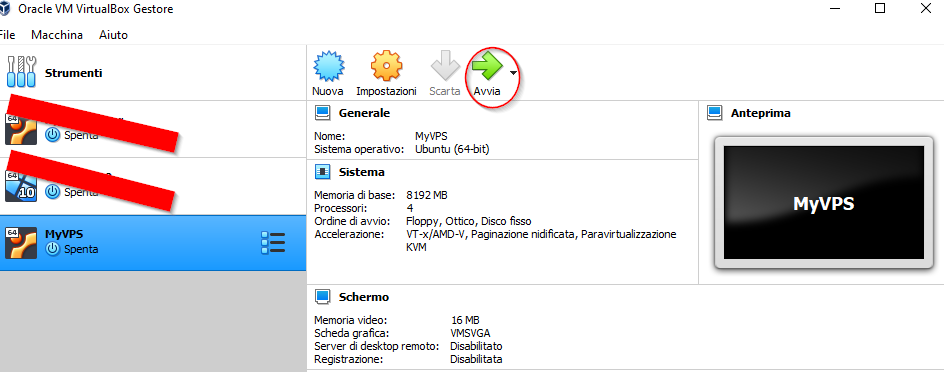
Task: Click the first VM's 64-bit OS icon
Action: [x=20, y=129]
